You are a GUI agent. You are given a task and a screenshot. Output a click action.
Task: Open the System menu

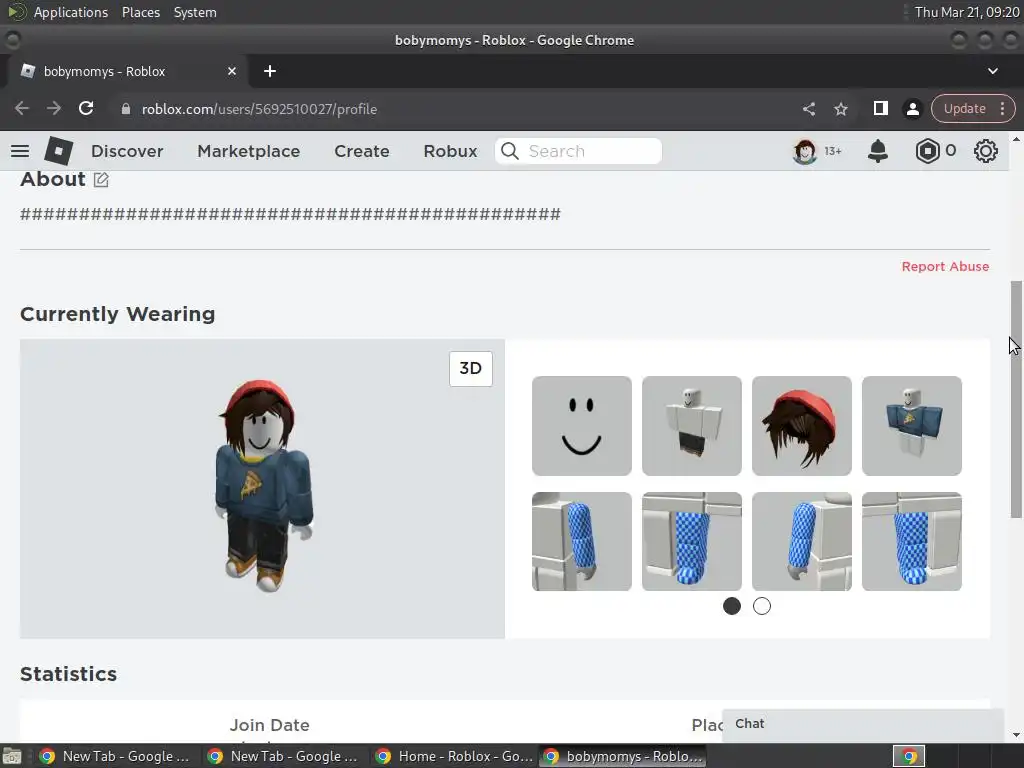[195, 12]
